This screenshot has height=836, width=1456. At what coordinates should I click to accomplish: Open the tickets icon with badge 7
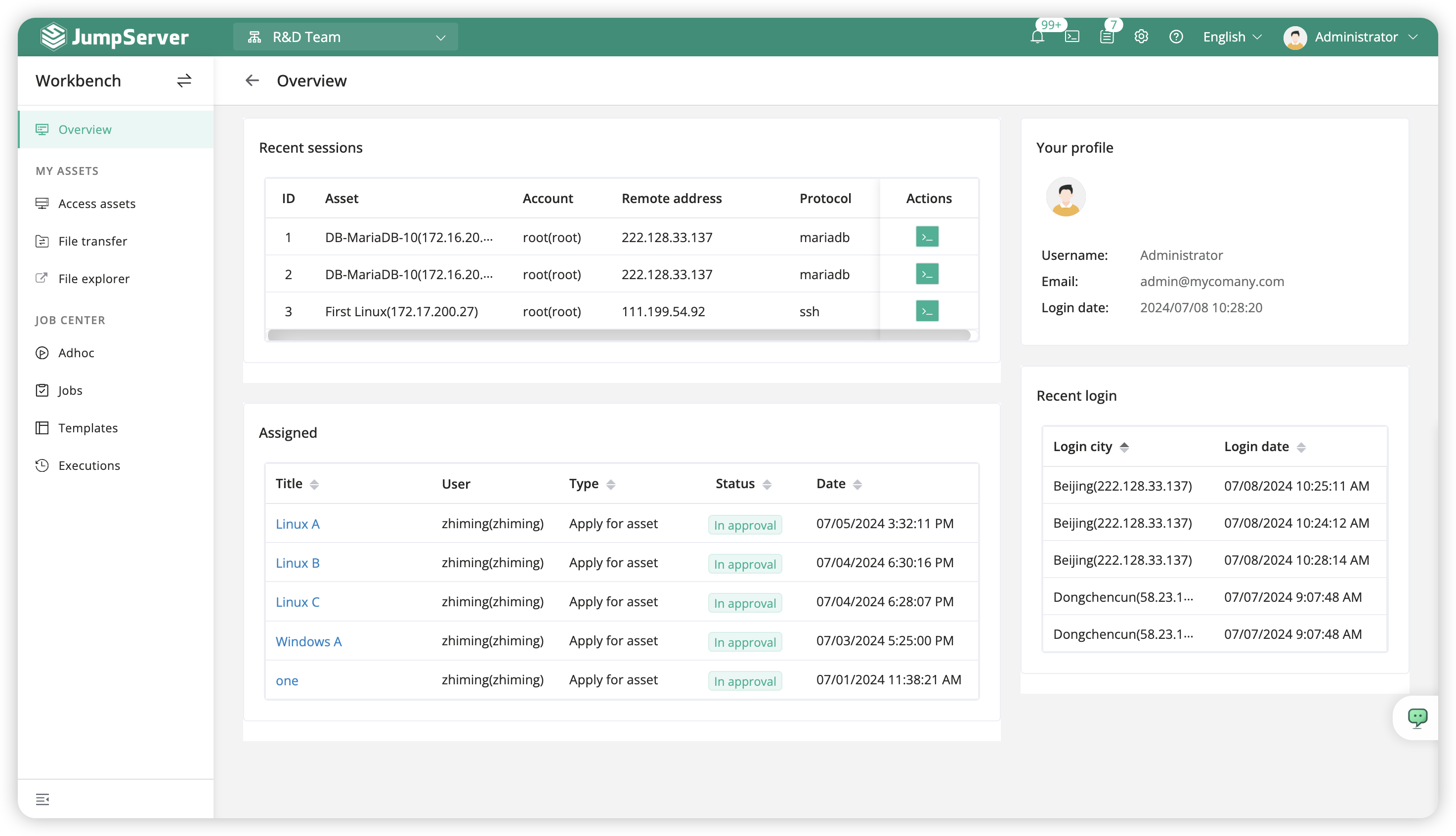(x=1107, y=38)
